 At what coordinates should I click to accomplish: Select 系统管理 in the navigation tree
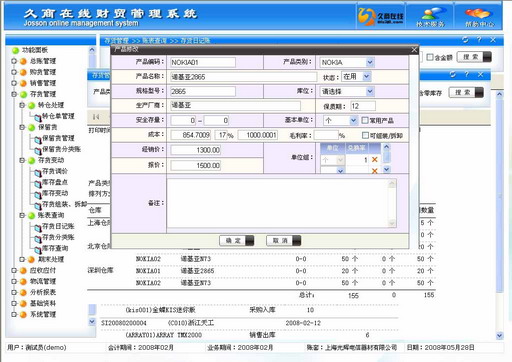coord(43,314)
